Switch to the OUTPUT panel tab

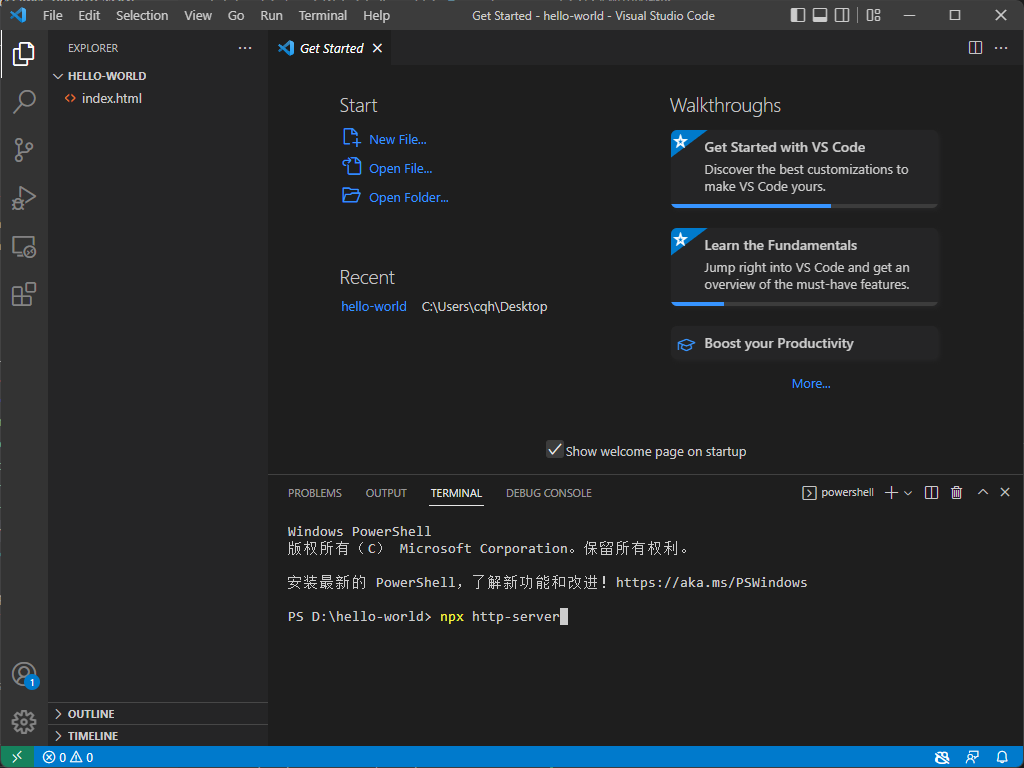point(386,493)
